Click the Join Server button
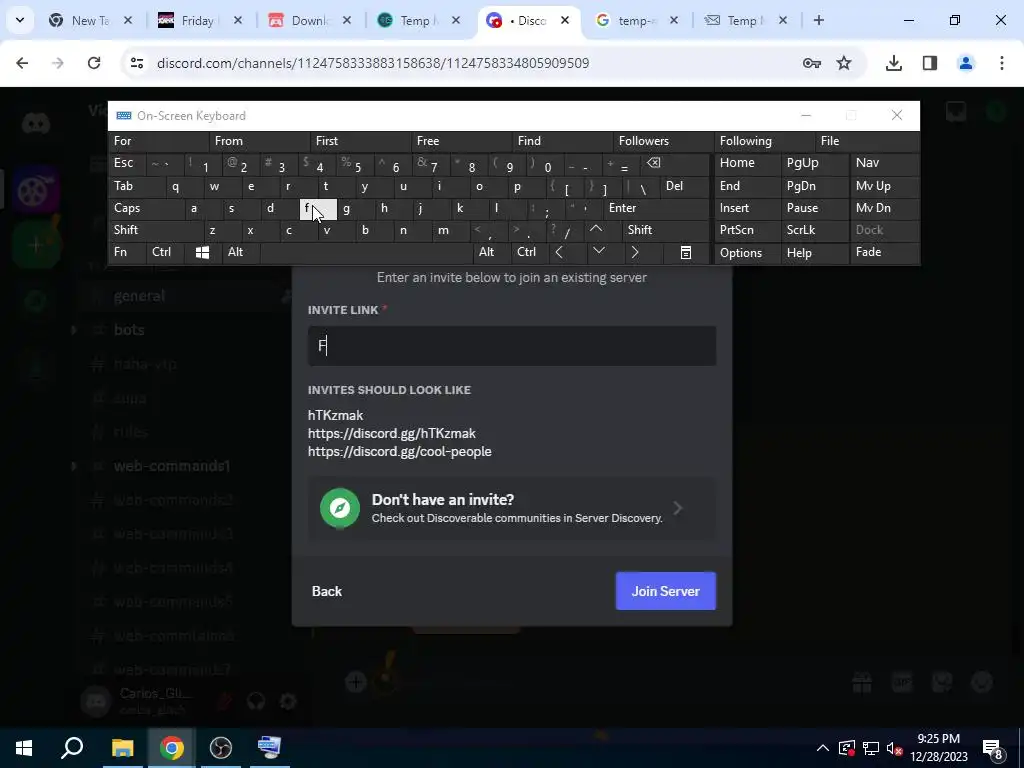The image size is (1024, 768). pos(665,591)
